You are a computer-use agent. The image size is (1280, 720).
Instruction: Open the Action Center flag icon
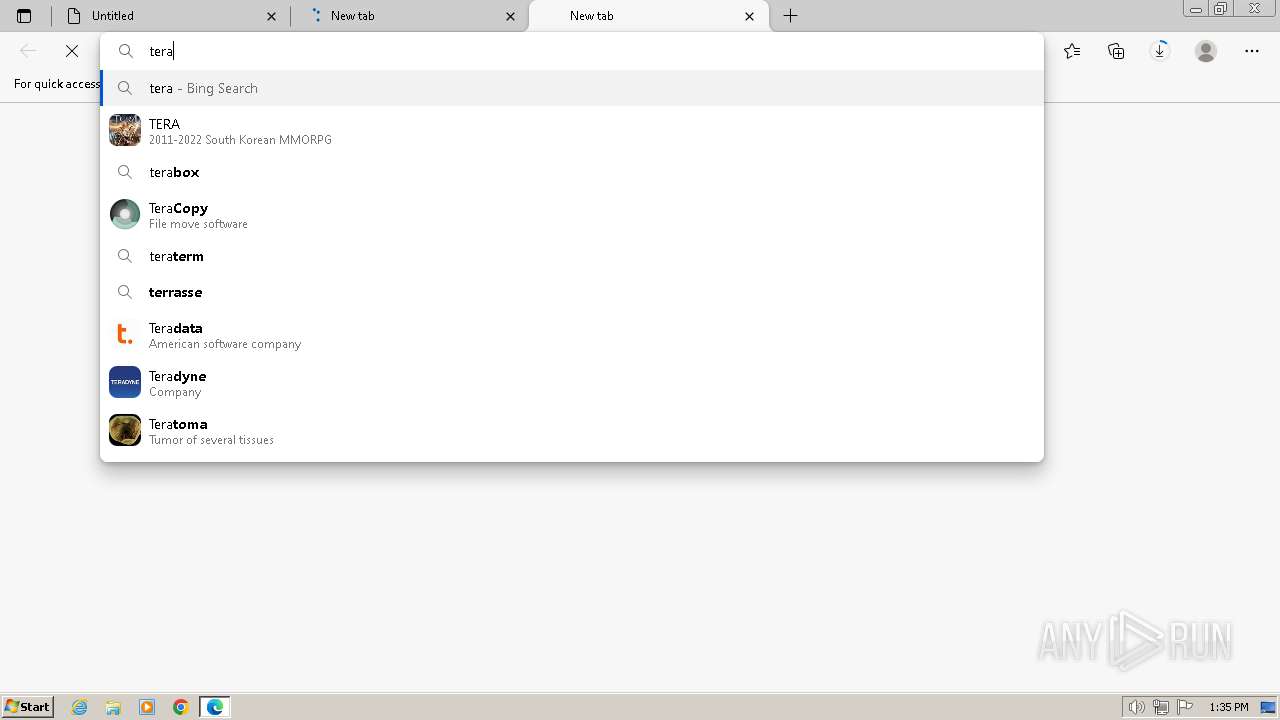pos(1185,707)
